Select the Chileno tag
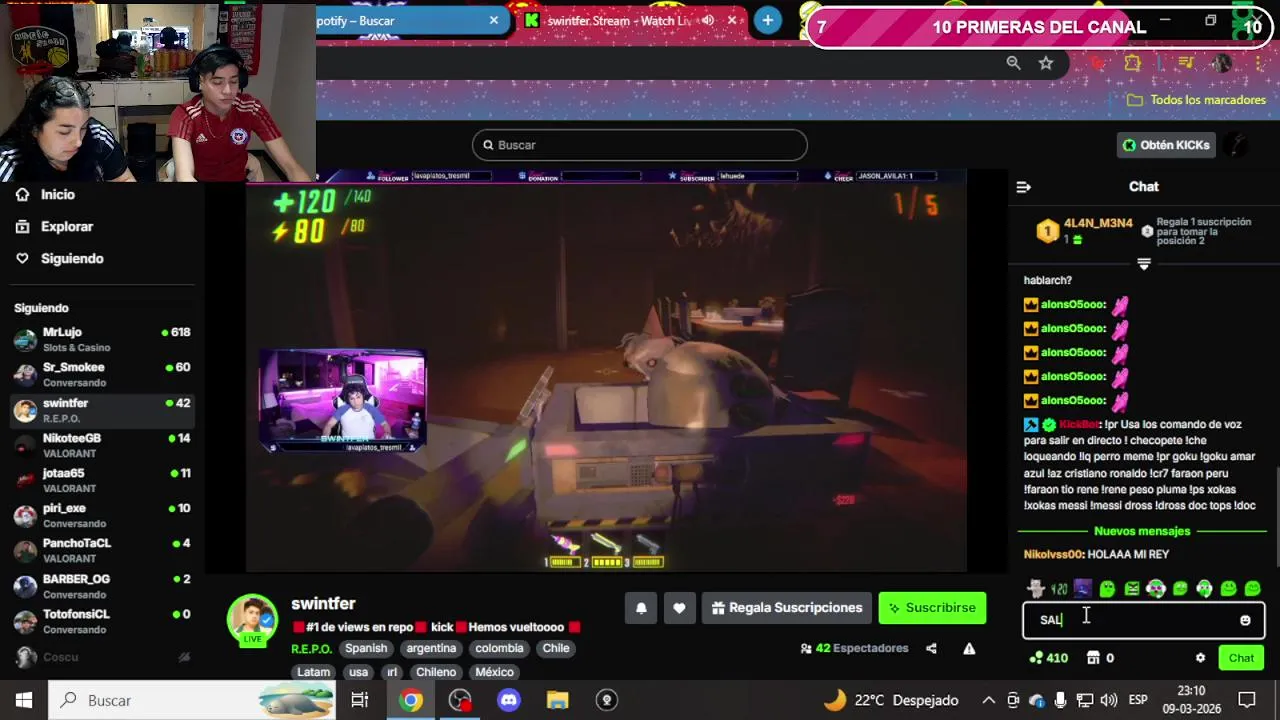Image resolution: width=1280 pixels, height=720 pixels. point(436,672)
